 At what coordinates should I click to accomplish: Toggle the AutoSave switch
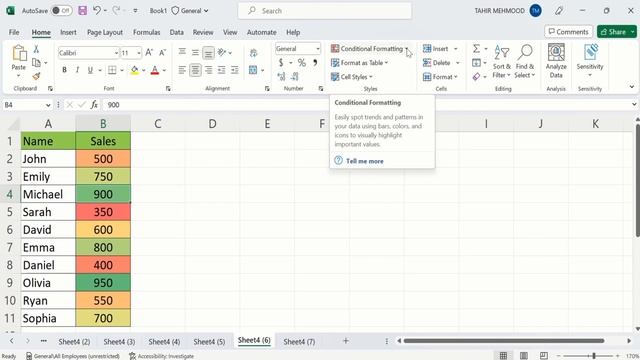[x=62, y=11]
